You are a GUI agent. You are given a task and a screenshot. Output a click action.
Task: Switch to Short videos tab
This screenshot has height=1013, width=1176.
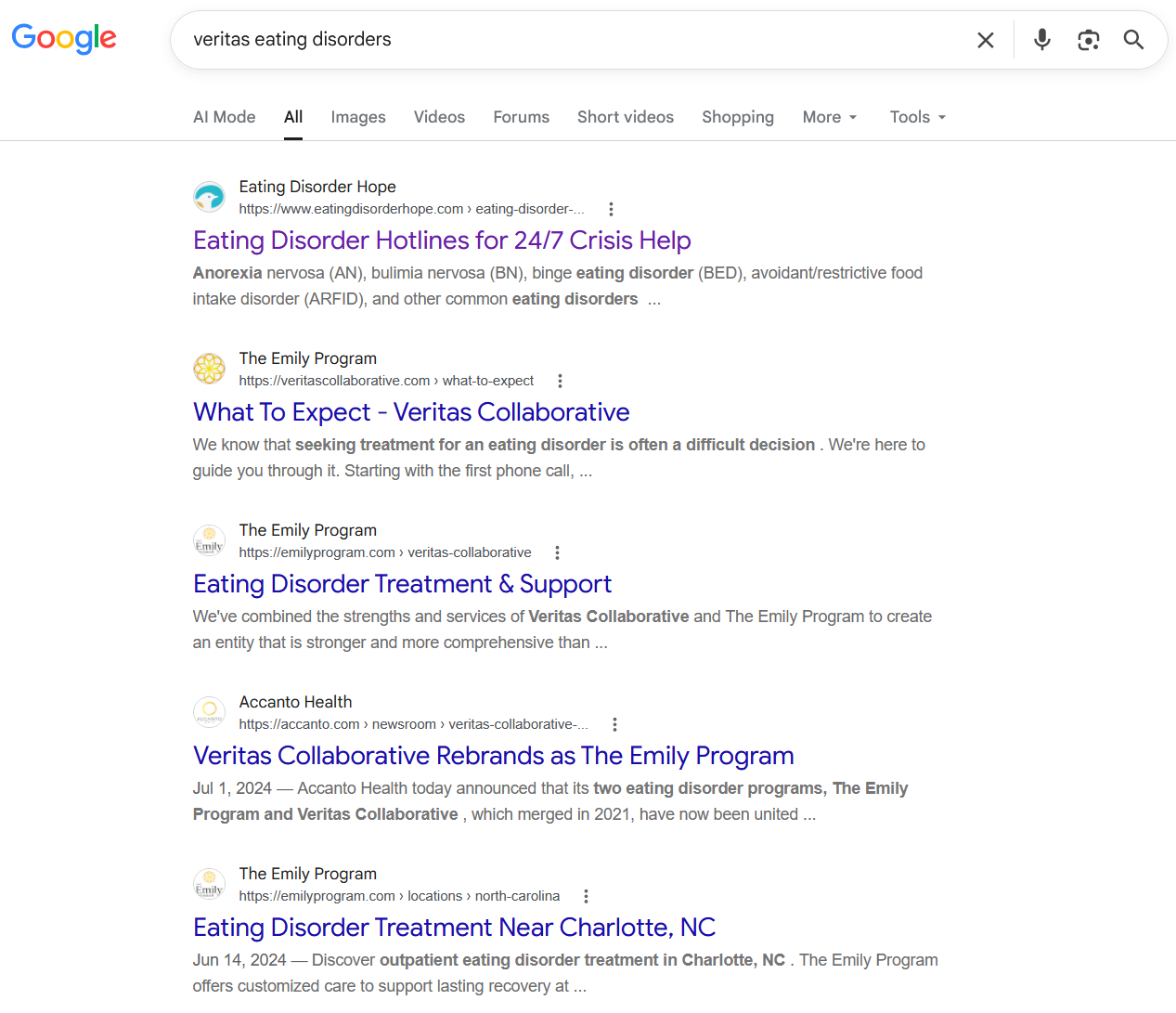(626, 117)
